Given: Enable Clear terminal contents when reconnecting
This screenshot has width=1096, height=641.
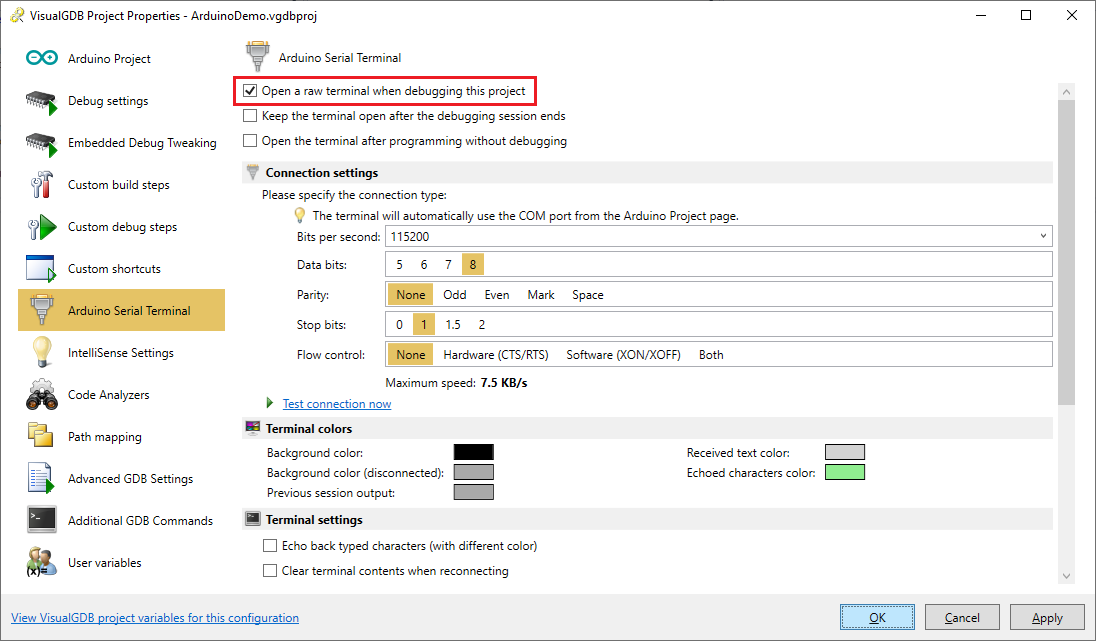Looking at the screenshot, I should [270, 571].
